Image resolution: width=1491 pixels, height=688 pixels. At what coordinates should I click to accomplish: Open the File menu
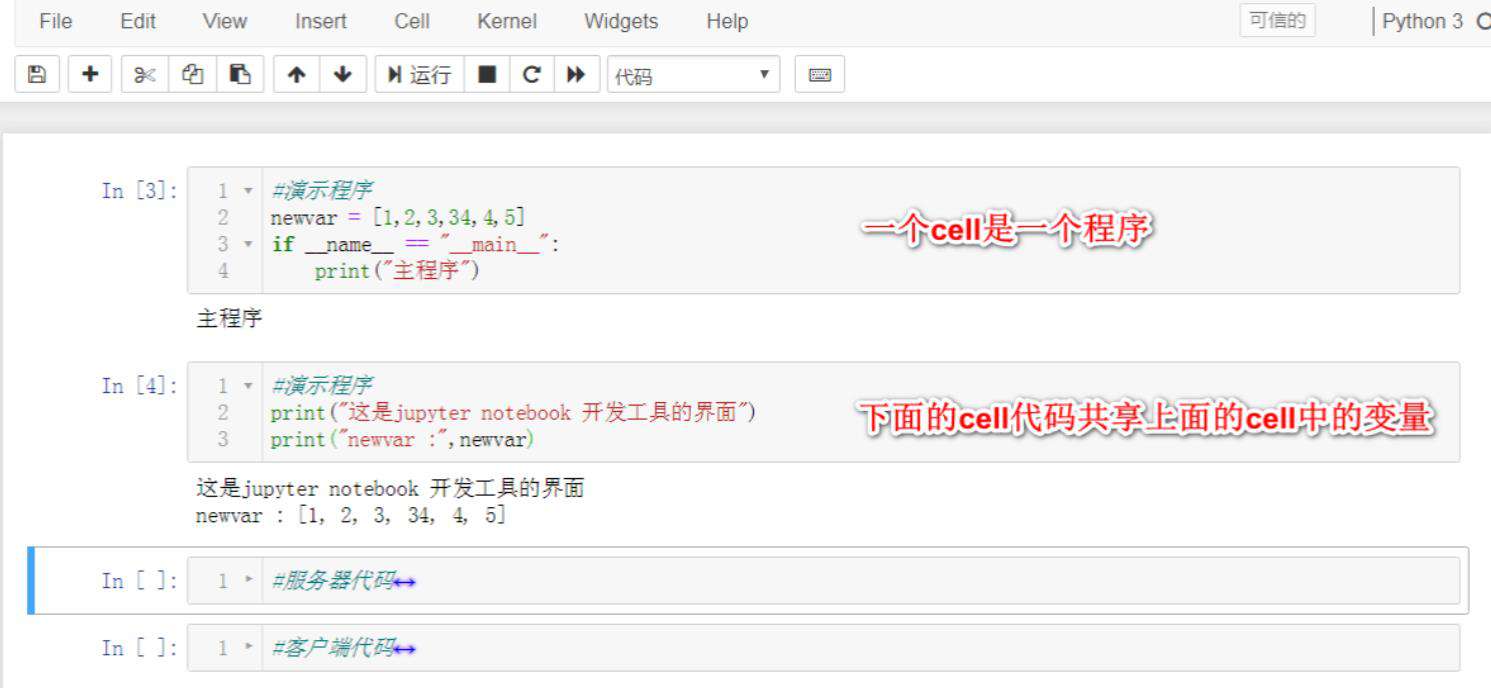click(x=56, y=21)
